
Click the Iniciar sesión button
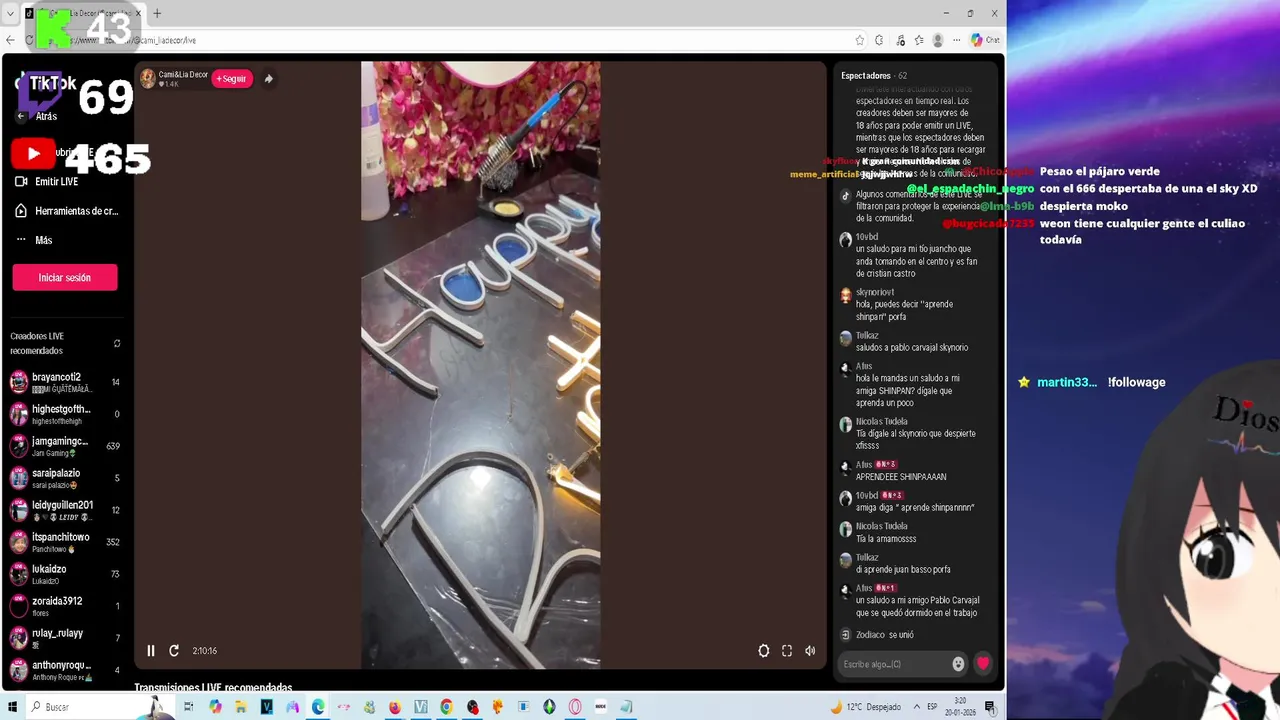(x=65, y=278)
